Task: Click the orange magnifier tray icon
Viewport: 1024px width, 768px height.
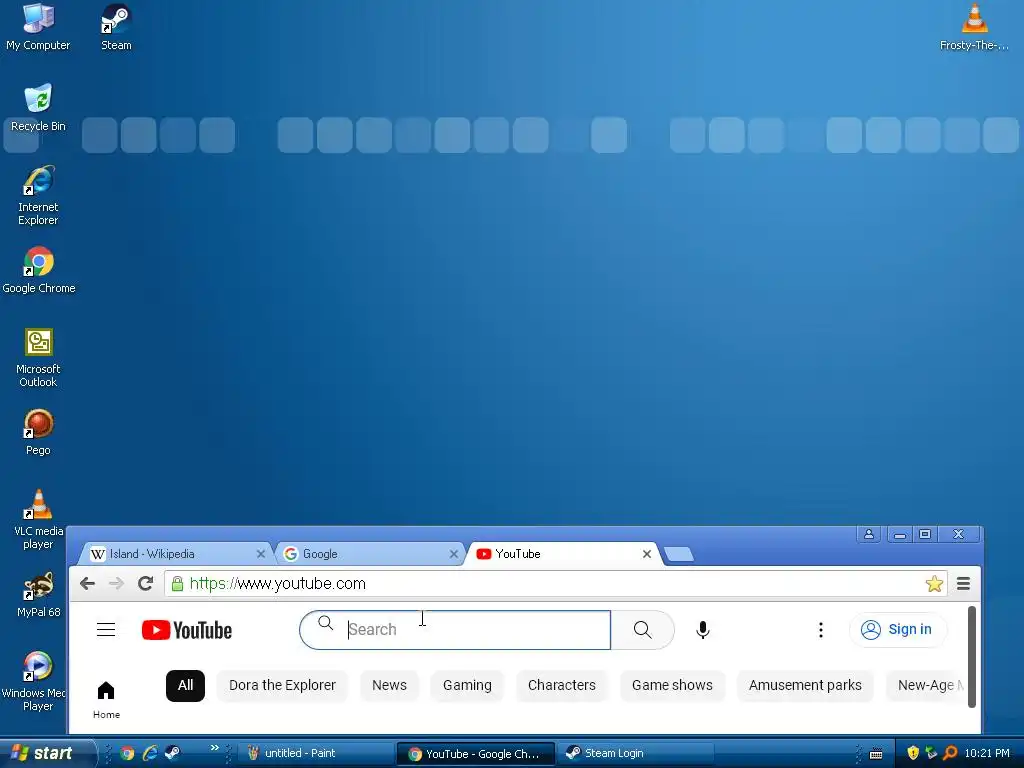Action: pos(950,753)
